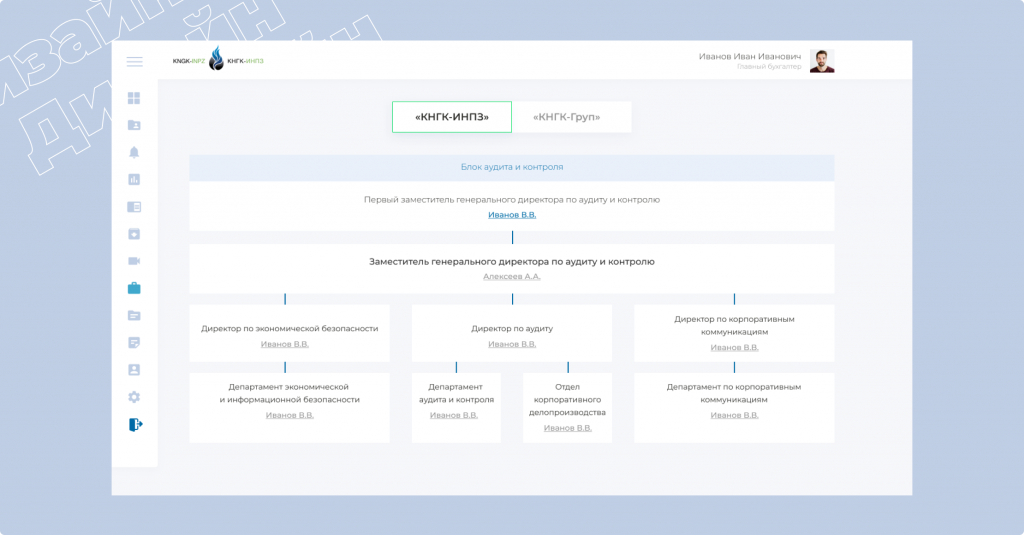This screenshot has height=535, width=1024.
Task: Open the bar chart statistics icon
Action: coord(134,180)
